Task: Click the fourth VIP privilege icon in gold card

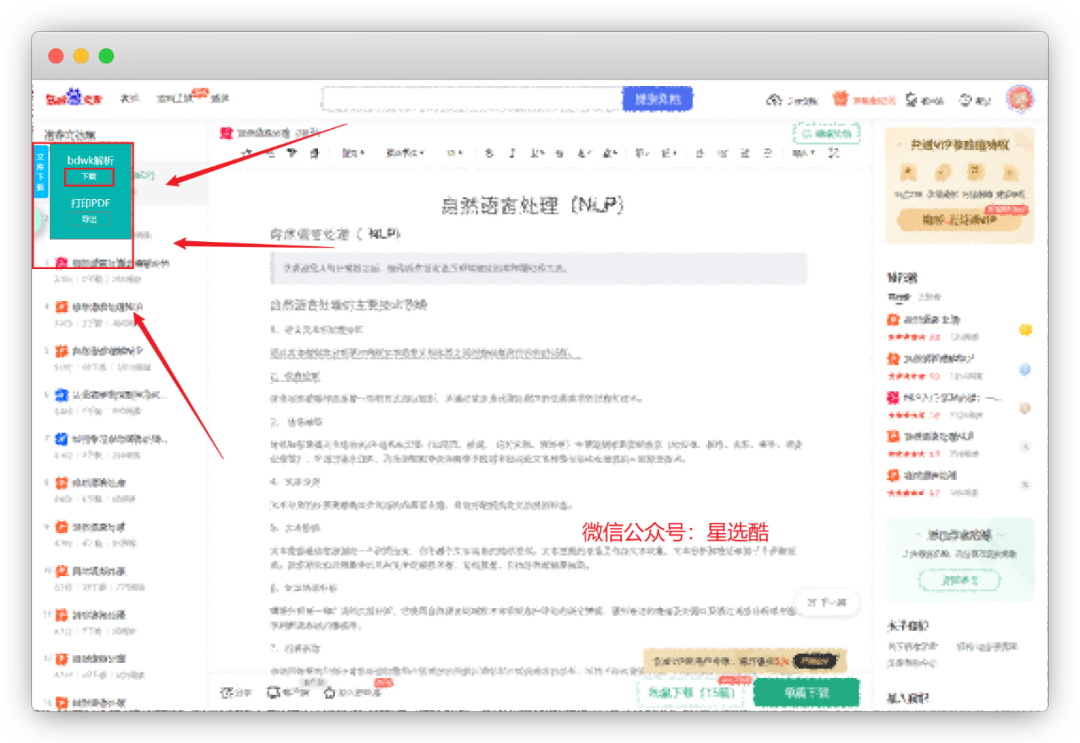Action: [1010, 172]
